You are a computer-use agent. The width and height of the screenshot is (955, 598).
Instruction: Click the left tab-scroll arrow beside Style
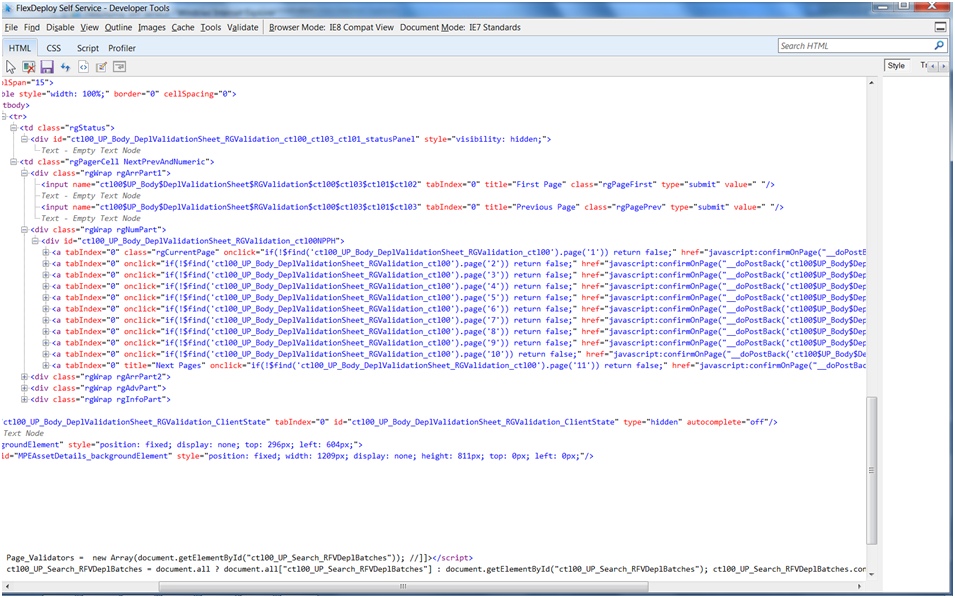pos(933,66)
